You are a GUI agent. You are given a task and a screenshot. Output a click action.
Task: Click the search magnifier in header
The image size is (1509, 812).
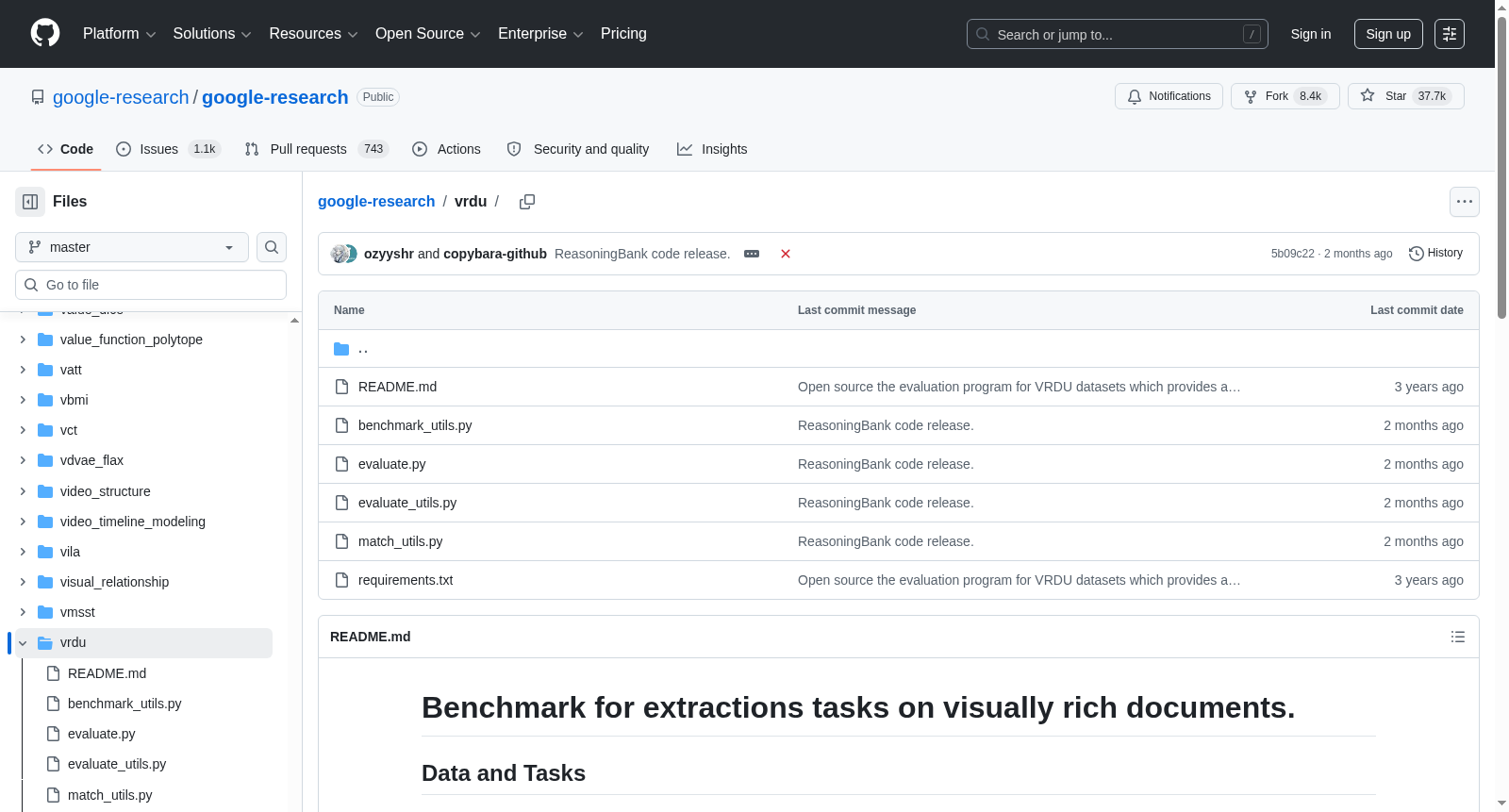(x=983, y=34)
